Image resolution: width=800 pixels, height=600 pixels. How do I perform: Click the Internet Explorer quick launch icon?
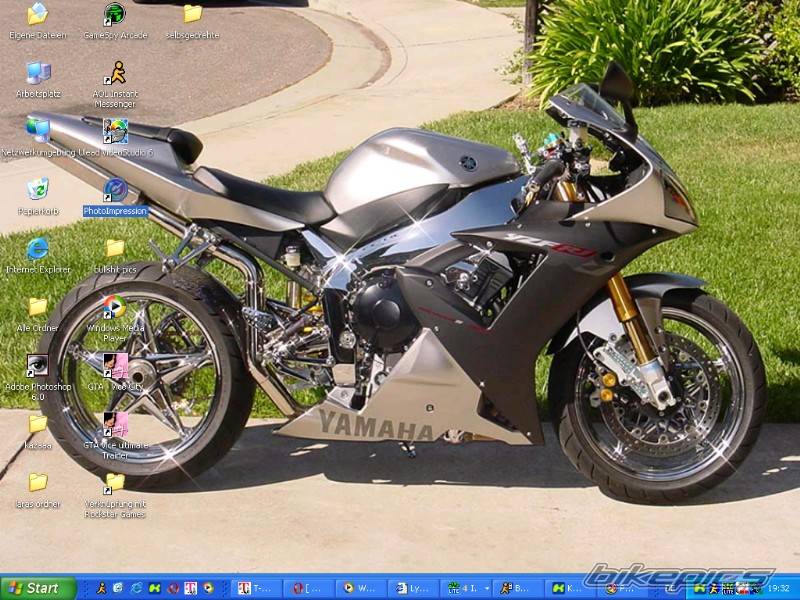point(136,588)
